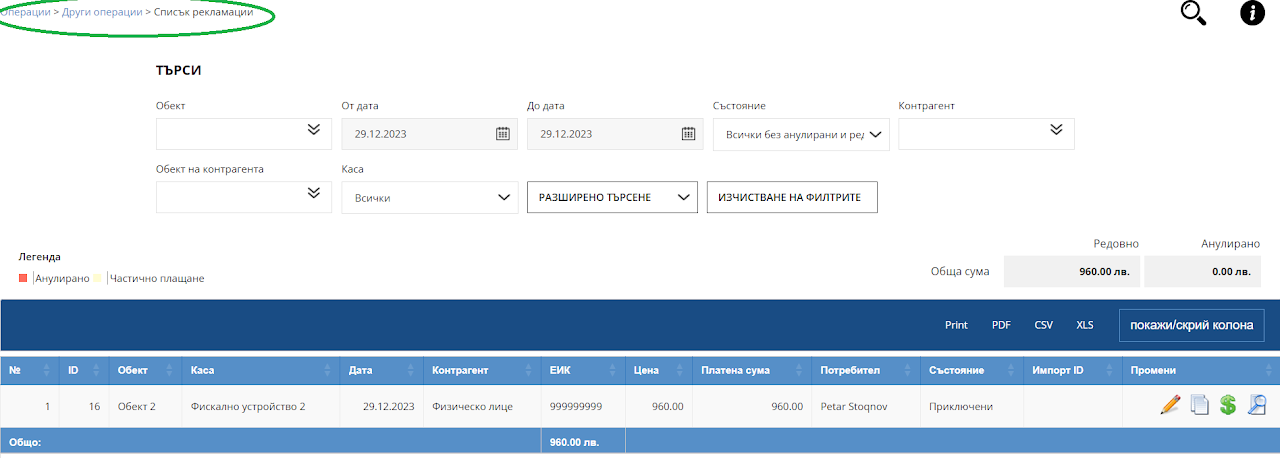Preview reclamation 16 with magnifier document icon

pyautogui.click(x=1257, y=405)
